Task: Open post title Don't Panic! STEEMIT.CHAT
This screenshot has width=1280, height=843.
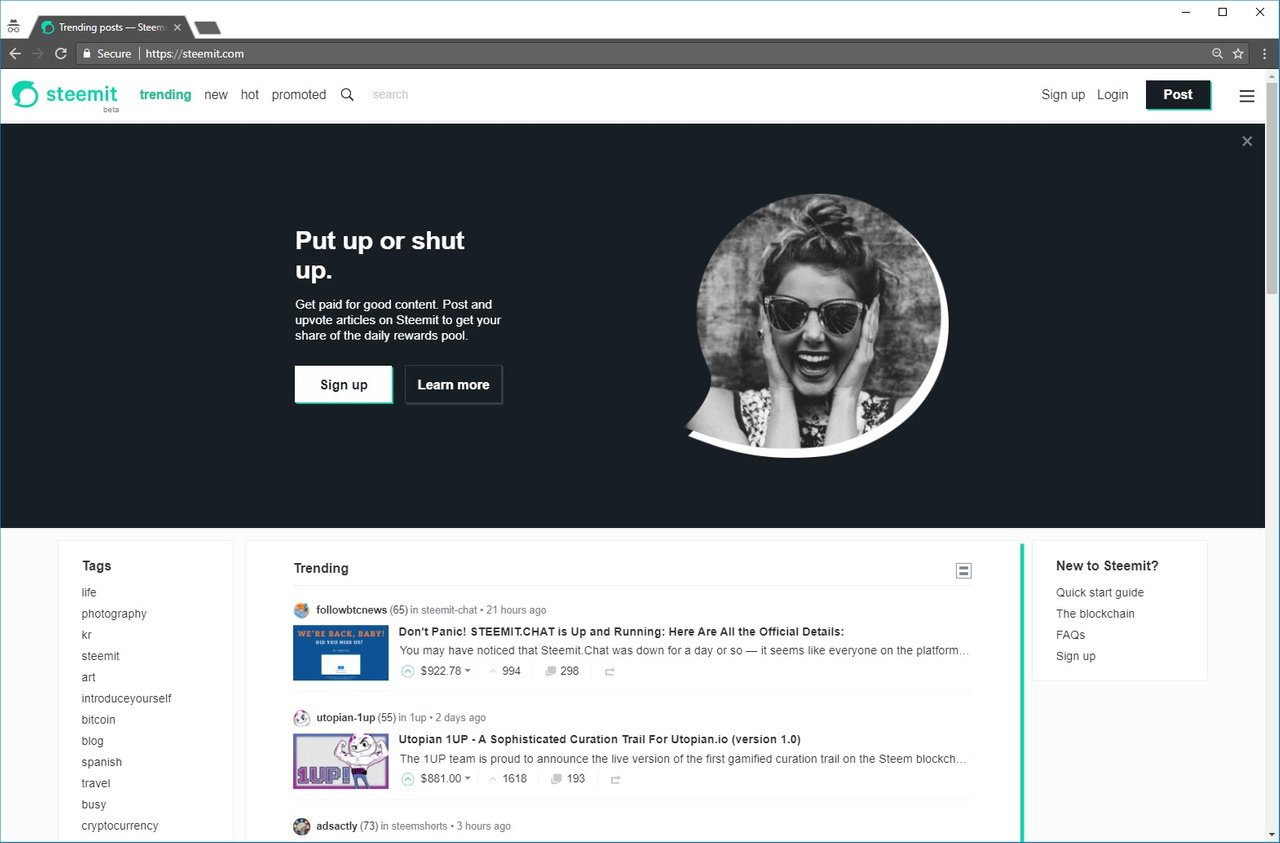Action: pyautogui.click(x=621, y=632)
